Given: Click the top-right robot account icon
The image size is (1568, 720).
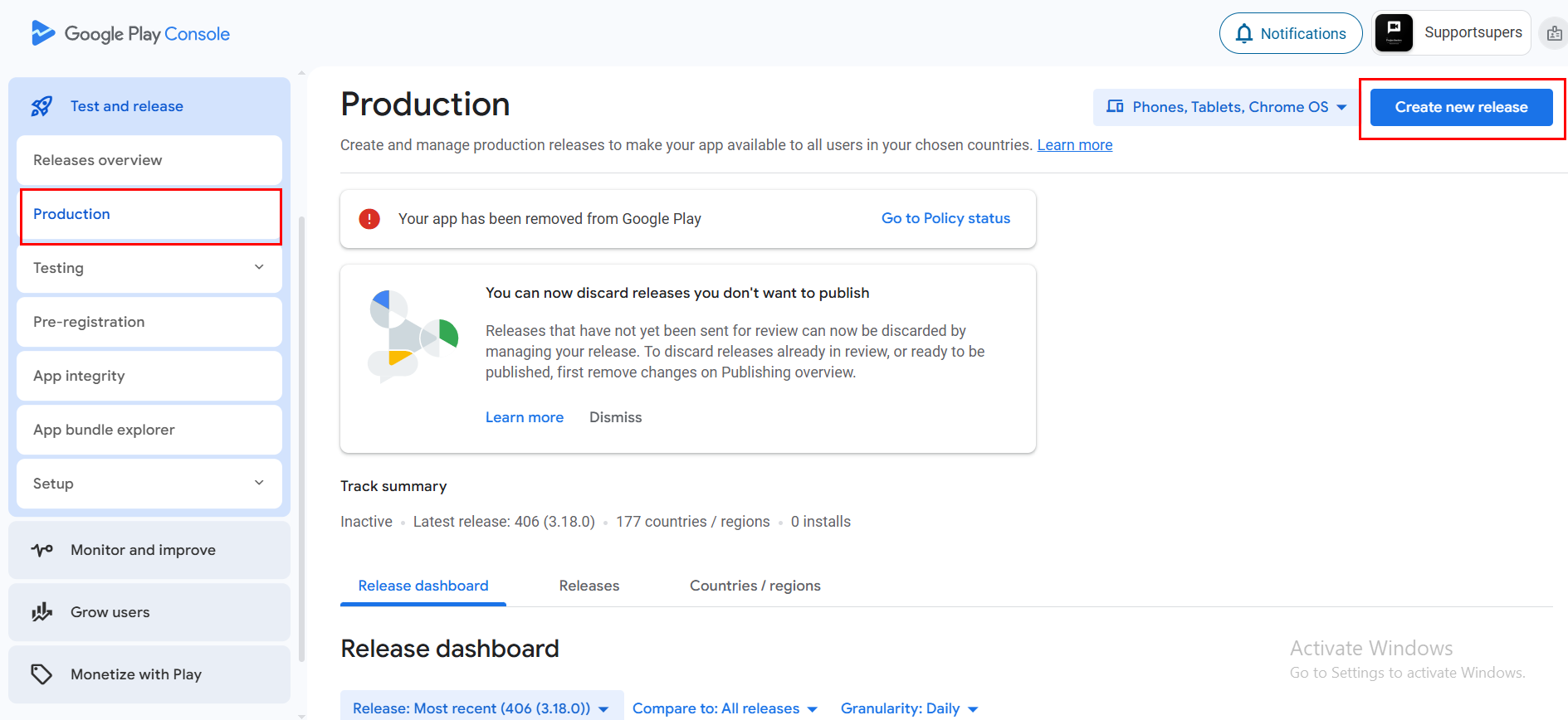Looking at the screenshot, I should point(1554,34).
